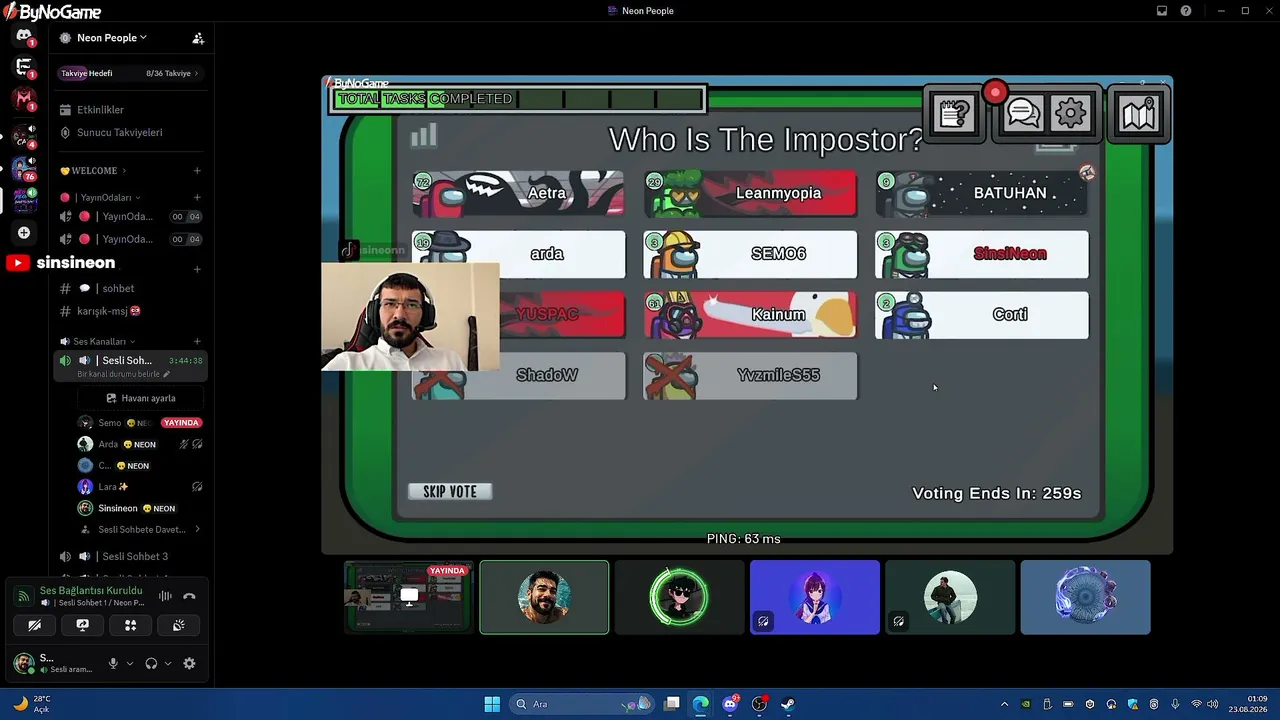Open Discord user settings gear
The width and height of the screenshot is (1280, 720).
[x=189, y=664]
